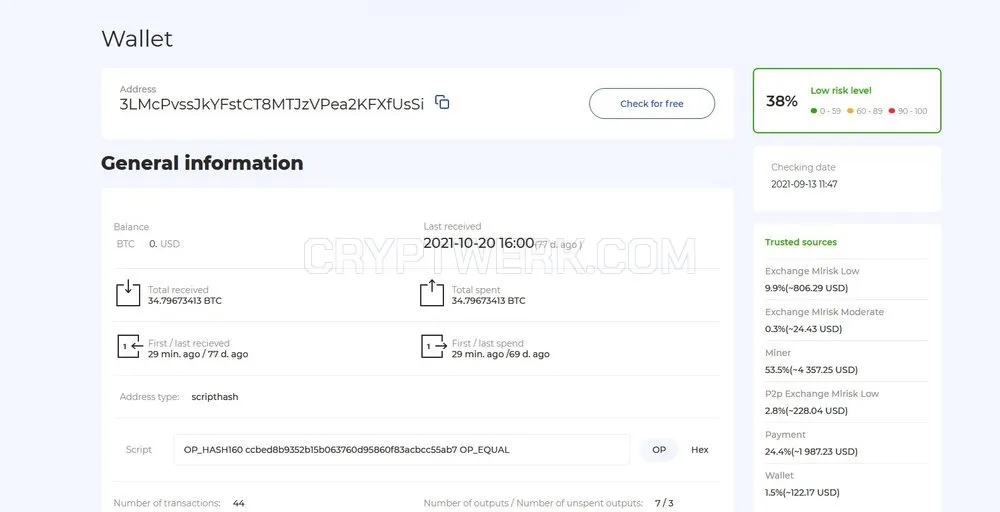The height and width of the screenshot is (512, 1000).
Task: Select the Payment source row
Action: coord(846,443)
